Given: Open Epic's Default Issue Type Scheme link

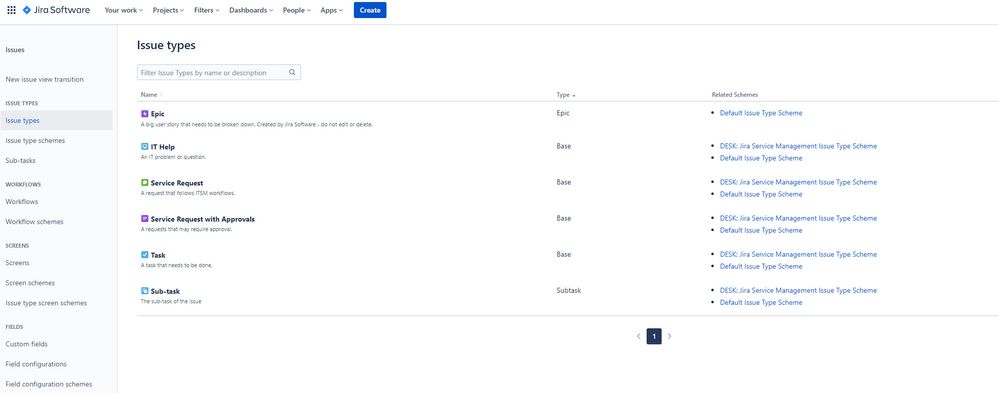Looking at the screenshot, I should click(x=761, y=113).
